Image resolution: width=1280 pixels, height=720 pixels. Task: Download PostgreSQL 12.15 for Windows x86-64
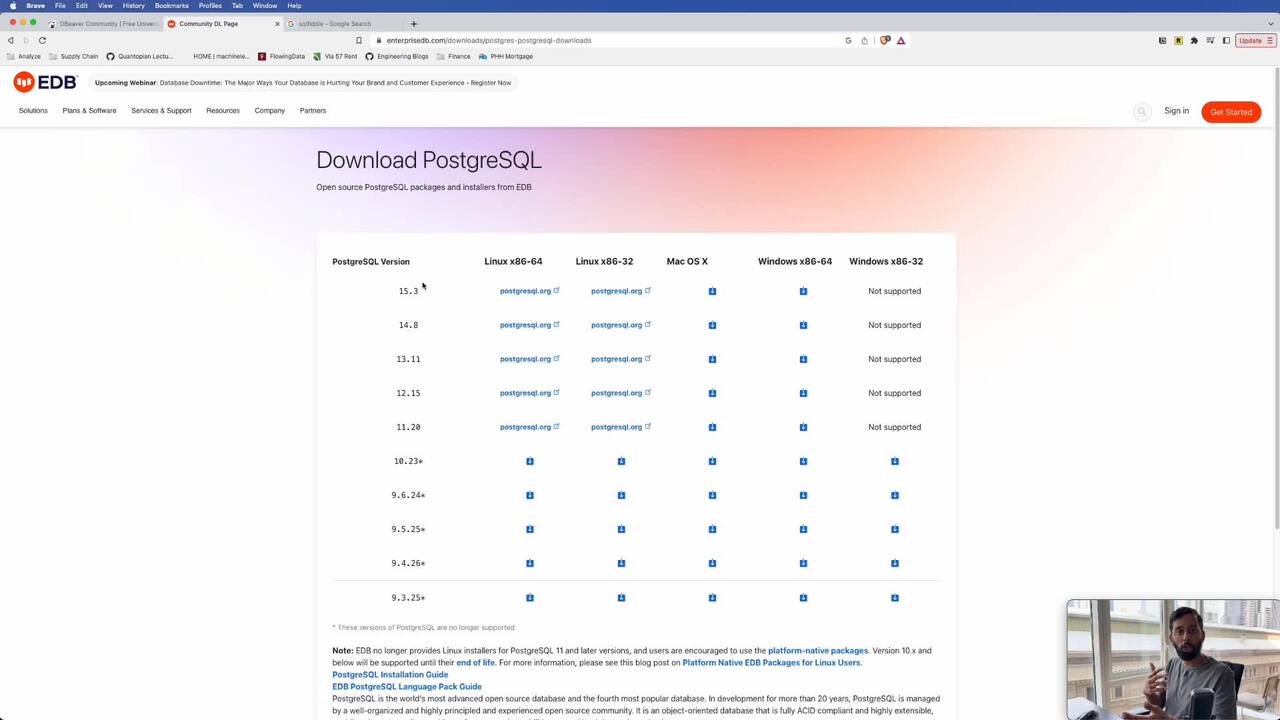[803, 393]
